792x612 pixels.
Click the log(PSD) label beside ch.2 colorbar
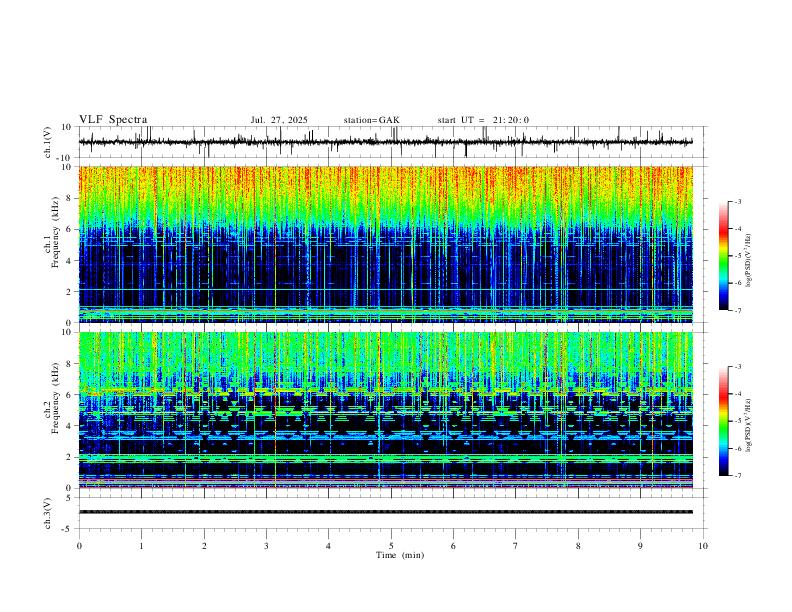(748, 425)
